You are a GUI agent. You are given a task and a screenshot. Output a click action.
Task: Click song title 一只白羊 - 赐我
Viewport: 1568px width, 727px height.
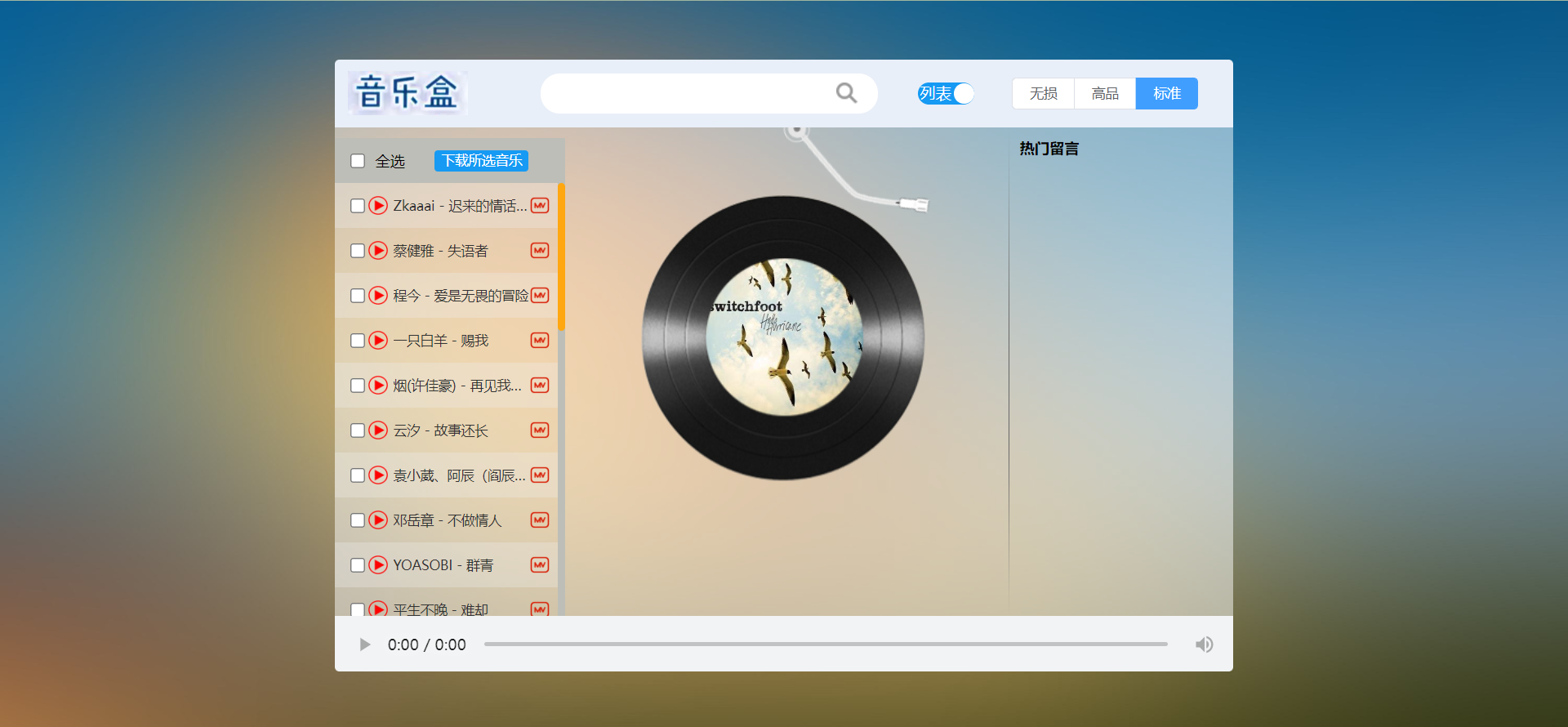pos(440,341)
